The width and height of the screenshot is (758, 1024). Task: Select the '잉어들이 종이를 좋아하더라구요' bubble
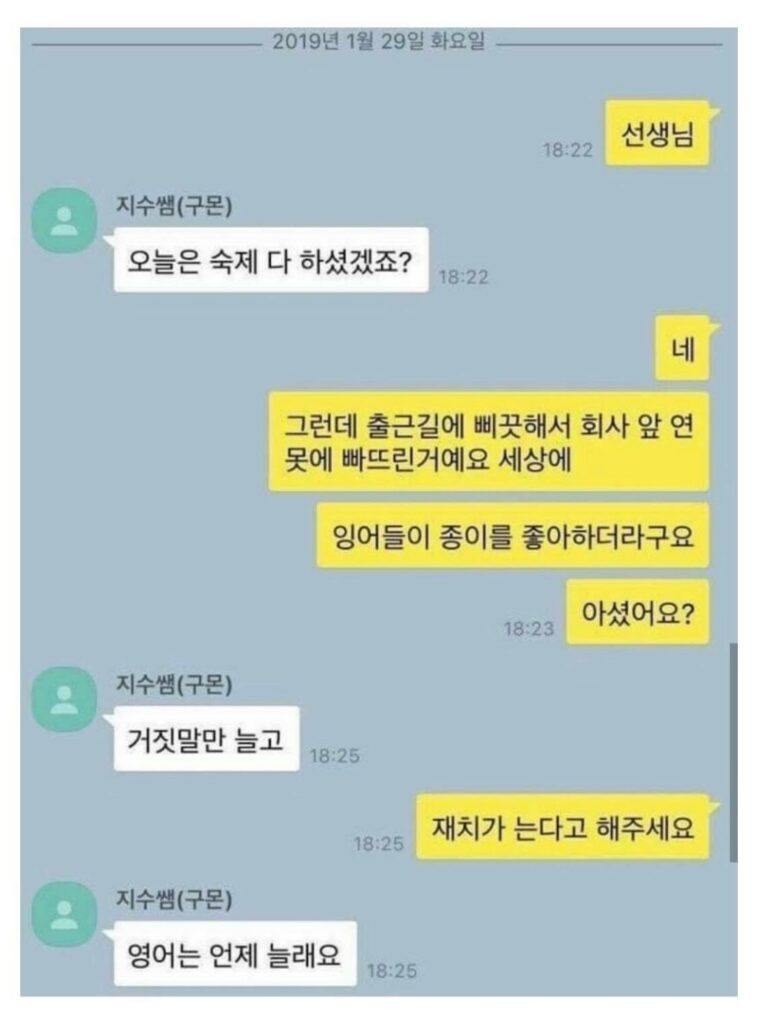click(513, 536)
